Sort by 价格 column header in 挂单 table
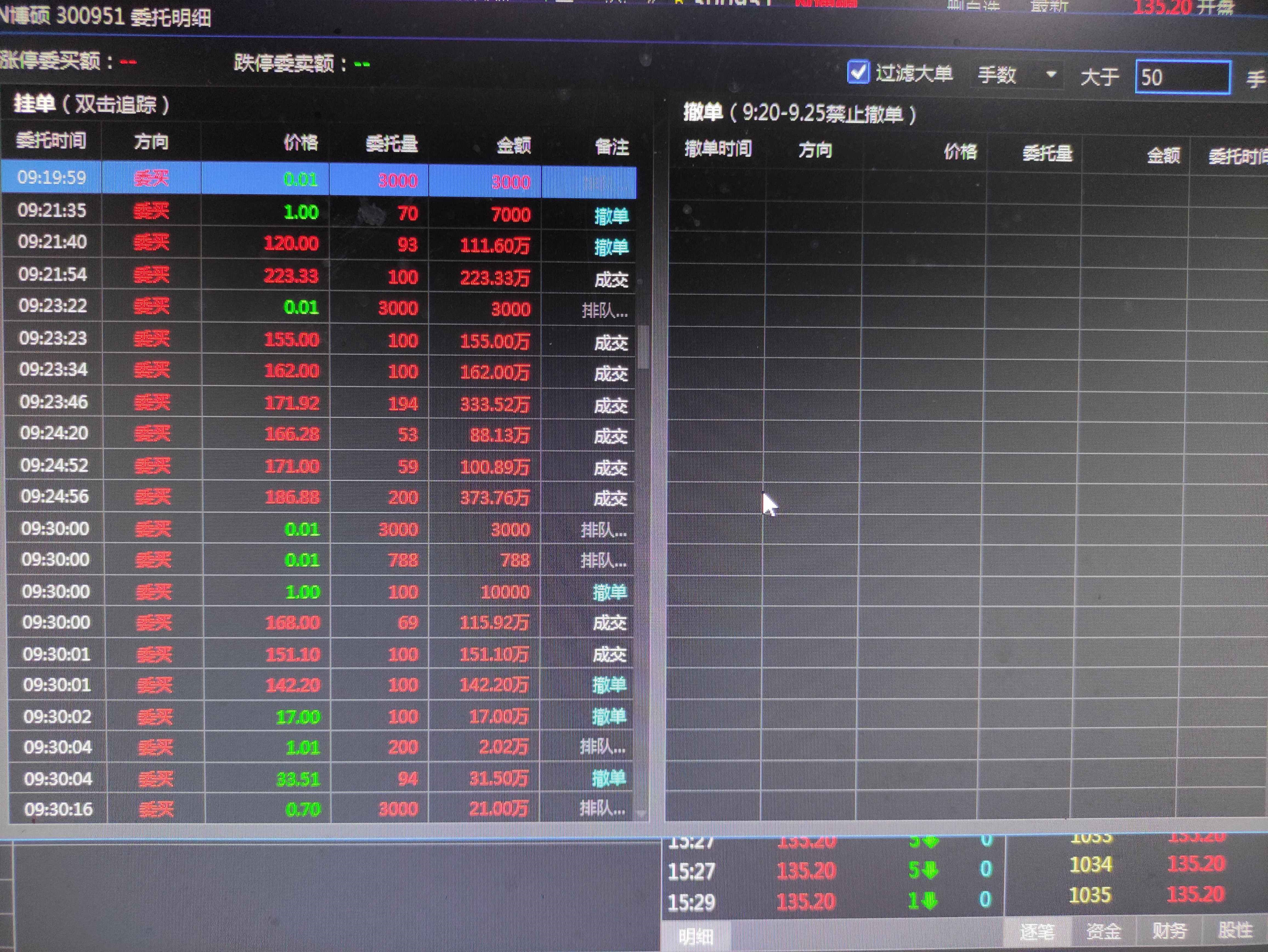The height and width of the screenshot is (952, 1268). pyautogui.click(x=300, y=142)
